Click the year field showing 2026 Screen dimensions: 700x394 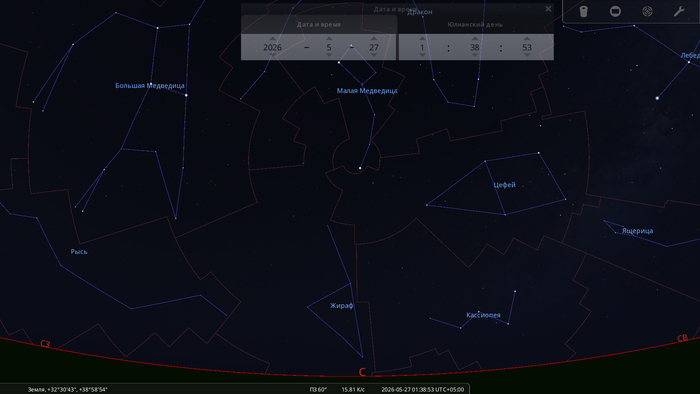click(272, 47)
